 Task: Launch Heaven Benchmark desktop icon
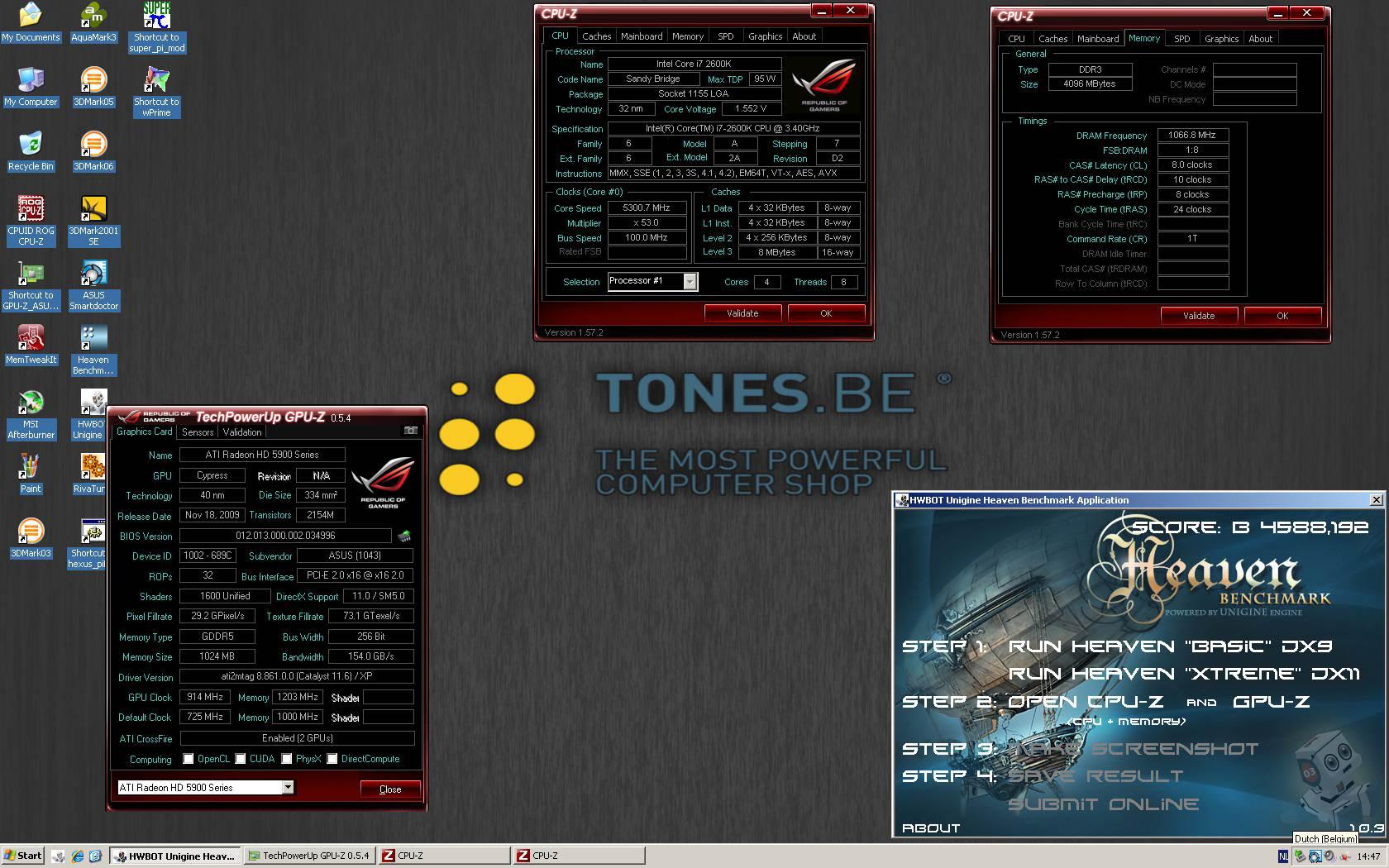coord(93,350)
